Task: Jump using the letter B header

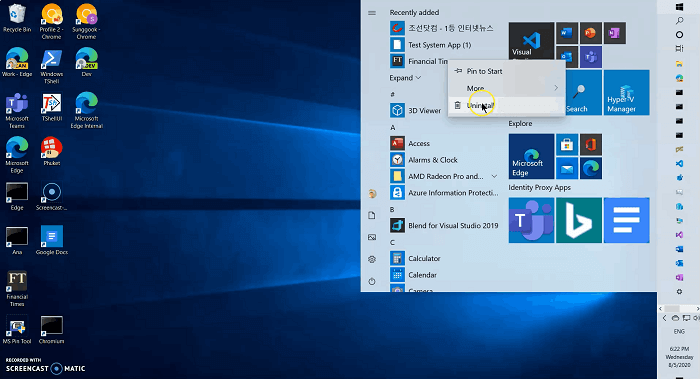Action: click(x=392, y=209)
